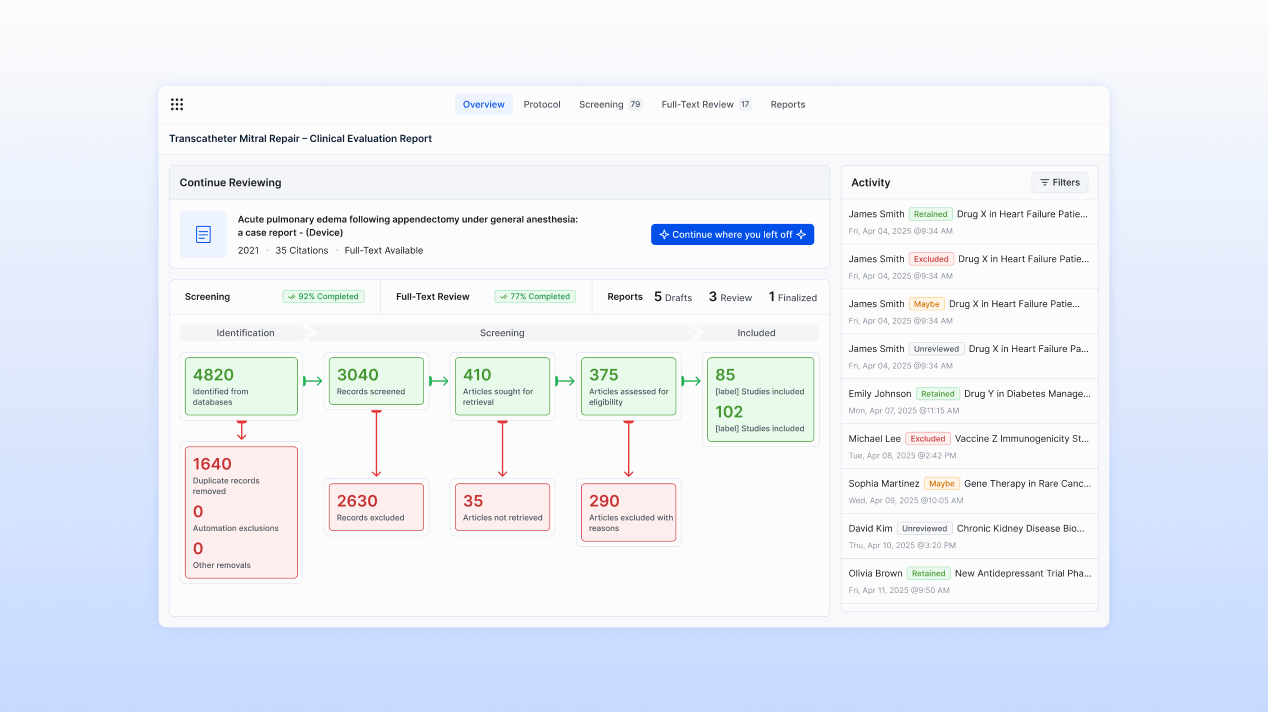This screenshot has height=712, width=1268.
Task: Click the 410 Articles sought for retrieval box
Action: [502, 386]
